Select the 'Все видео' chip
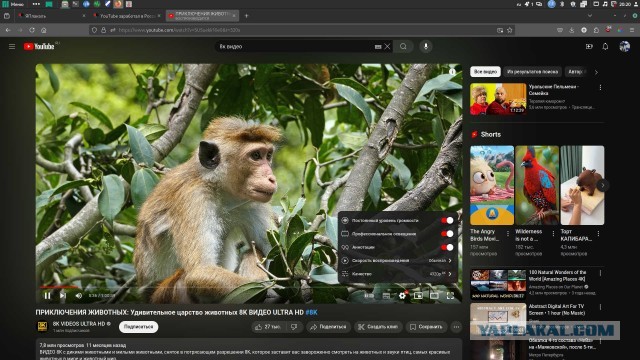This screenshot has height=360, width=640. pyautogui.click(x=485, y=72)
